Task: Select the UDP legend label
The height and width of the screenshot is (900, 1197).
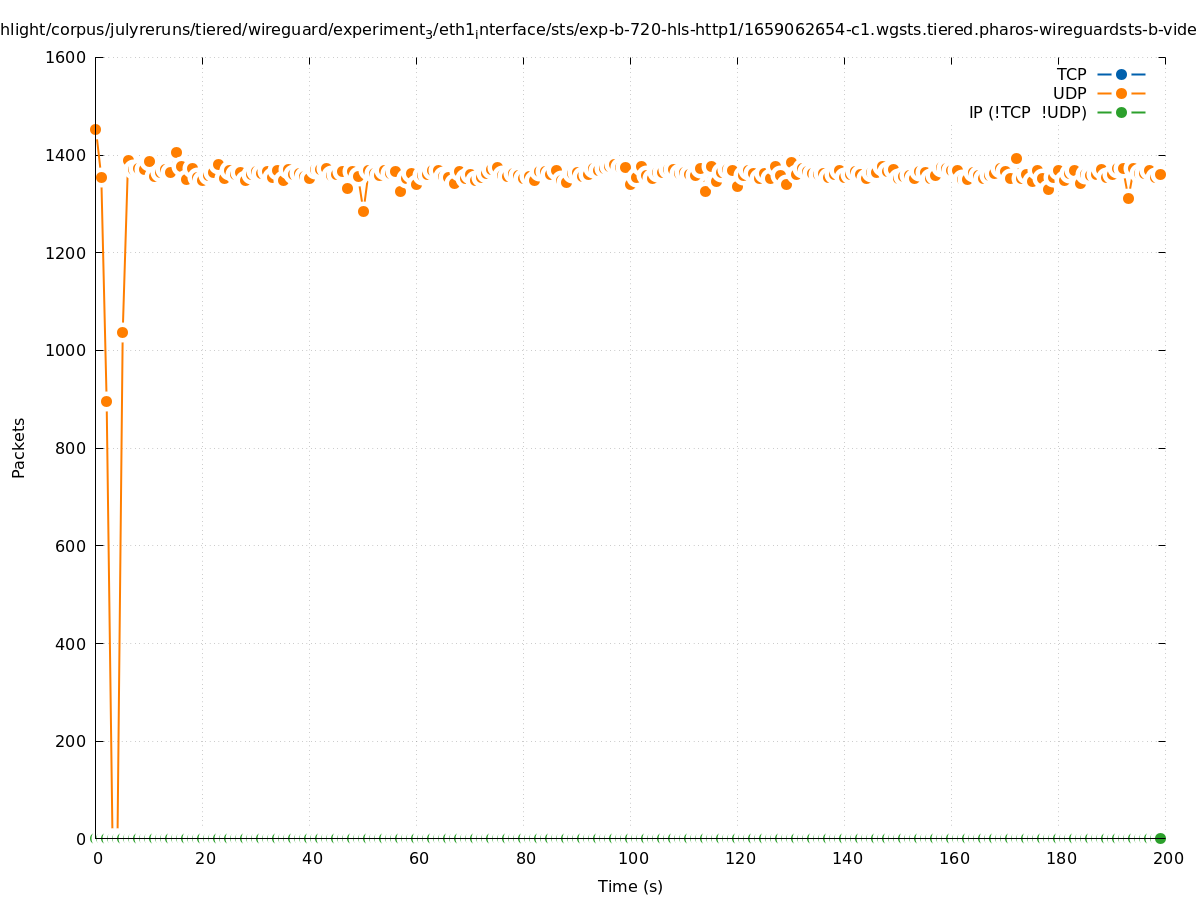Action: pos(1069,93)
